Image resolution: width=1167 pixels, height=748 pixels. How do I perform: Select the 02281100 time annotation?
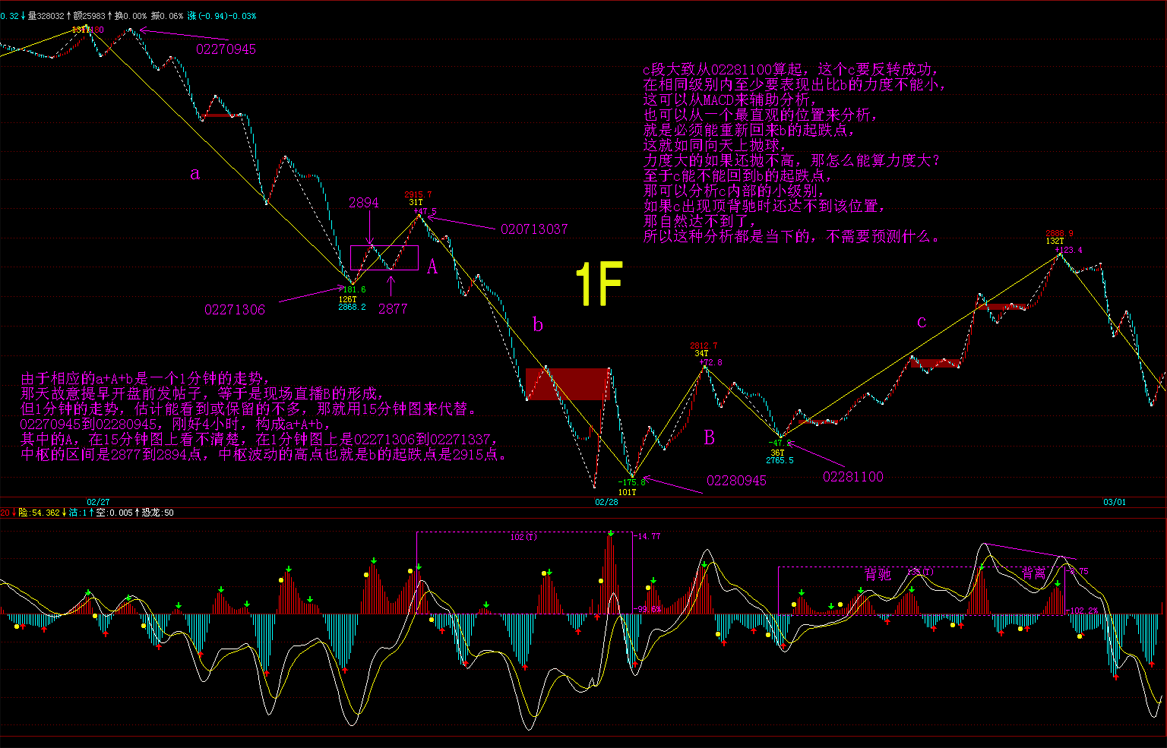(853, 477)
